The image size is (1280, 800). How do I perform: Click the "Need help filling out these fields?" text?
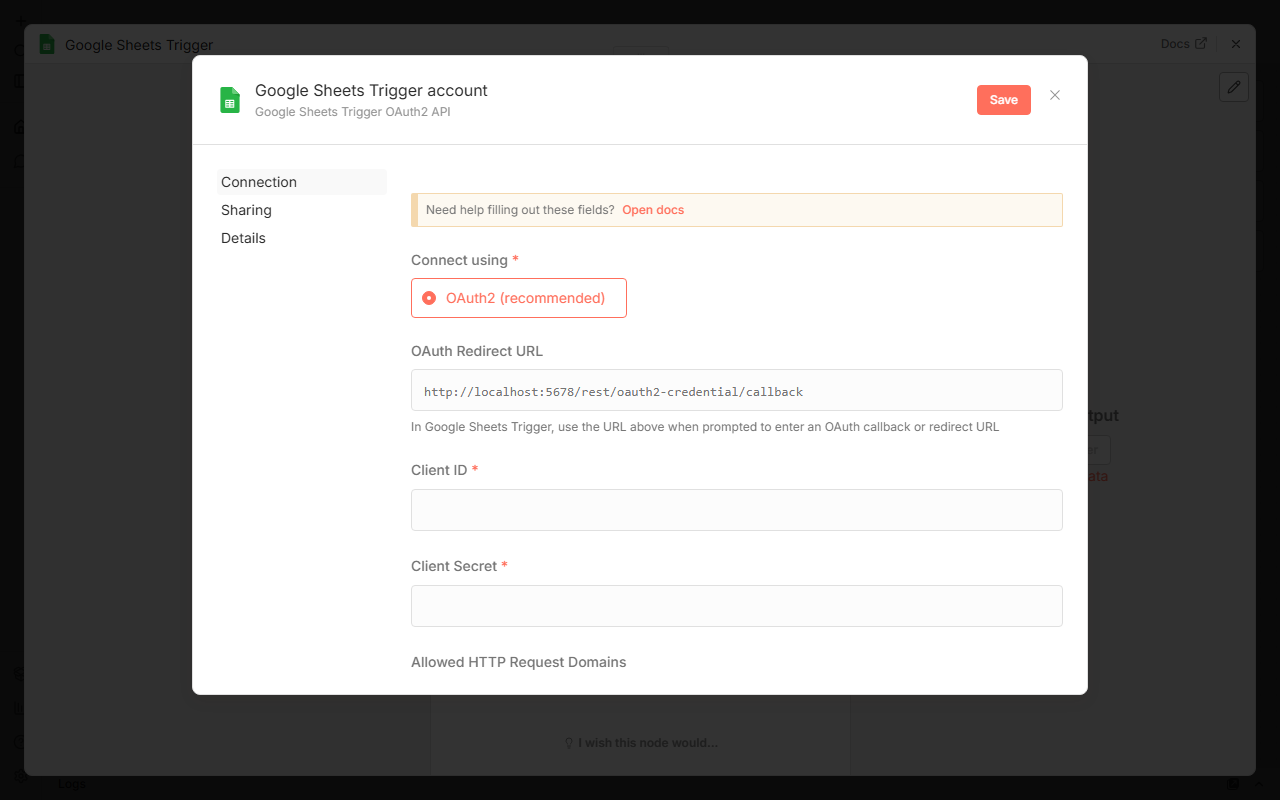coord(520,210)
